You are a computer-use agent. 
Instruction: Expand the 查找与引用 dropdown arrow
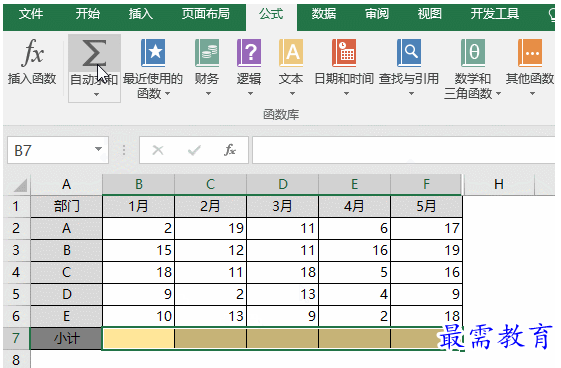(411, 94)
